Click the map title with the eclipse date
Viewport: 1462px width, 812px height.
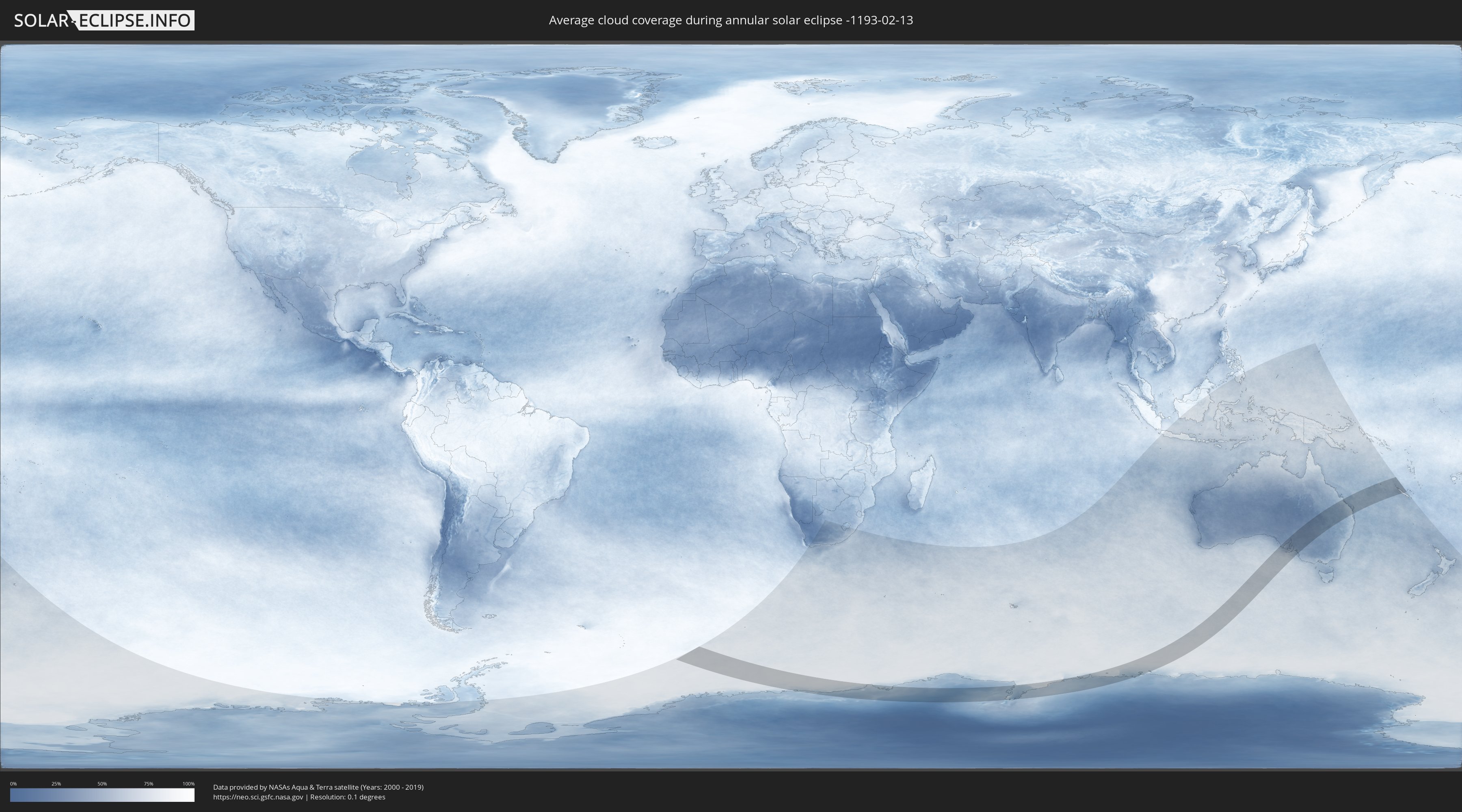click(731, 20)
